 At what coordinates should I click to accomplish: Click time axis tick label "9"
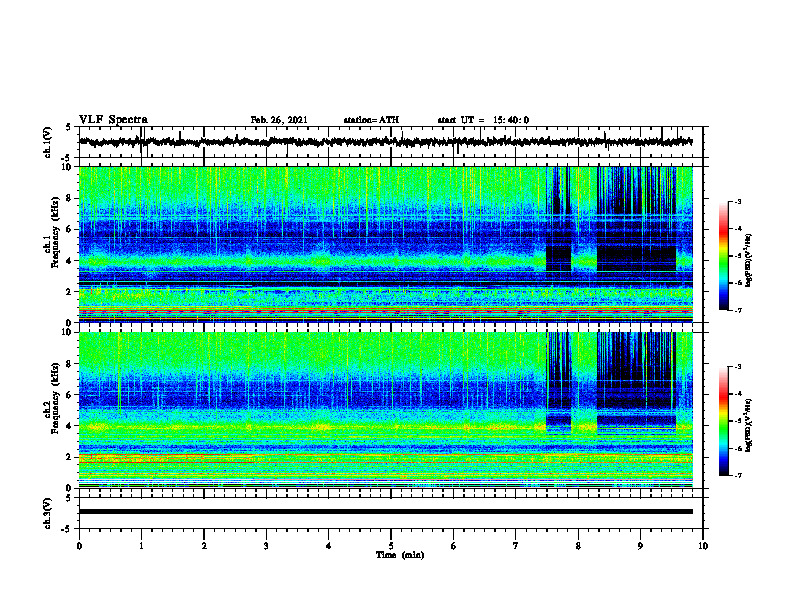(640, 546)
